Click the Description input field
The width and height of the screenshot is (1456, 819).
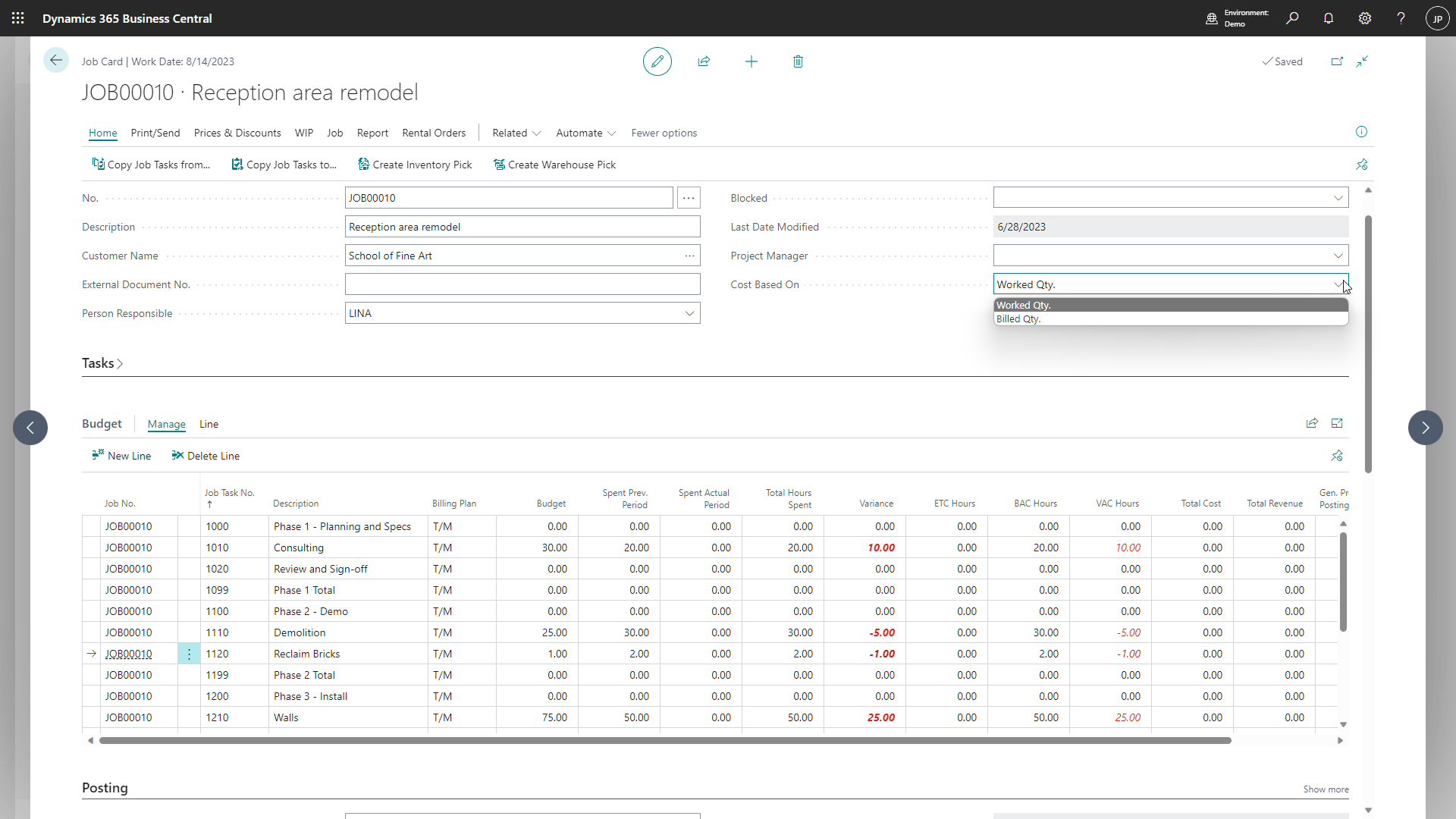tap(522, 227)
